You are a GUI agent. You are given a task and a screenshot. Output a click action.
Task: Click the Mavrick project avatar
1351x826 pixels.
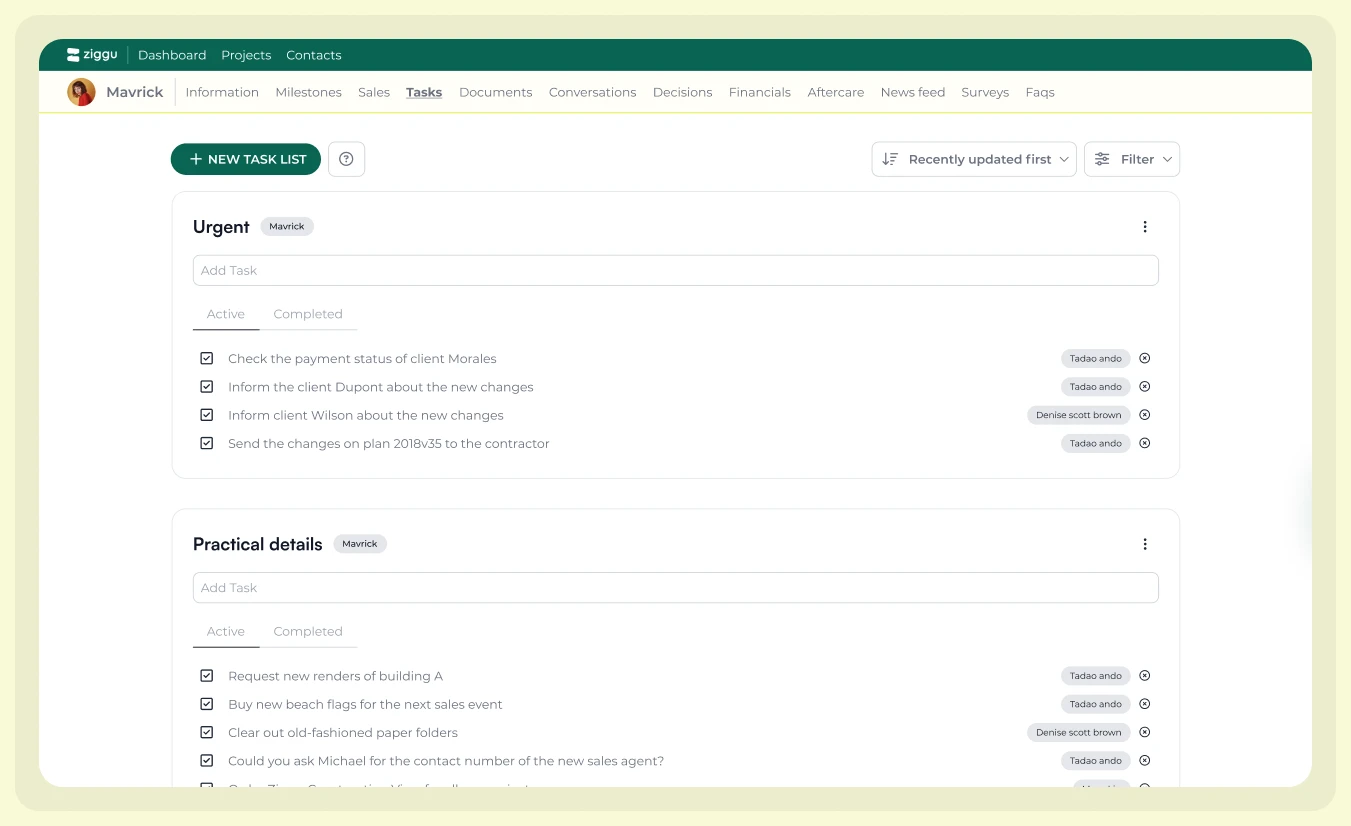[81, 92]
